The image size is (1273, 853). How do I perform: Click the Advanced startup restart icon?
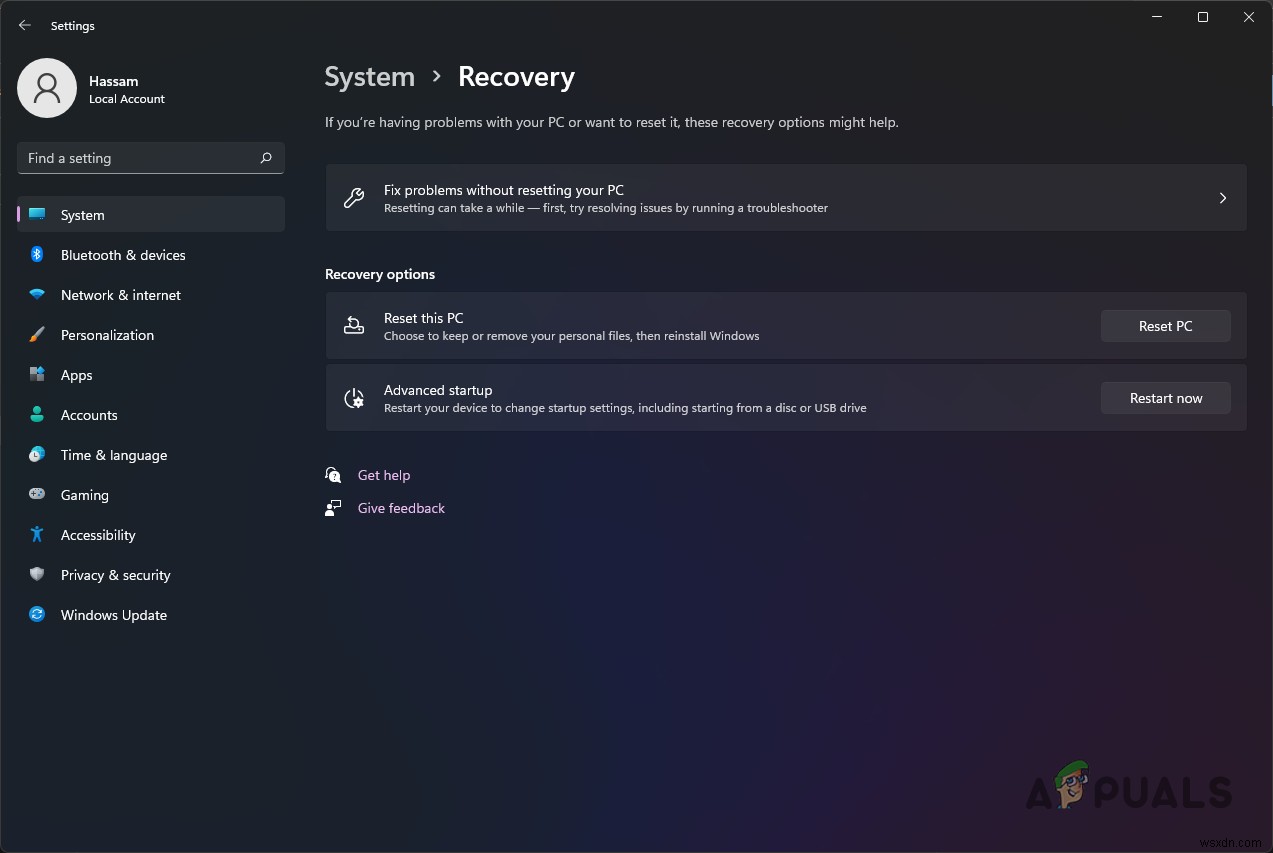click(x=354, y=398)
